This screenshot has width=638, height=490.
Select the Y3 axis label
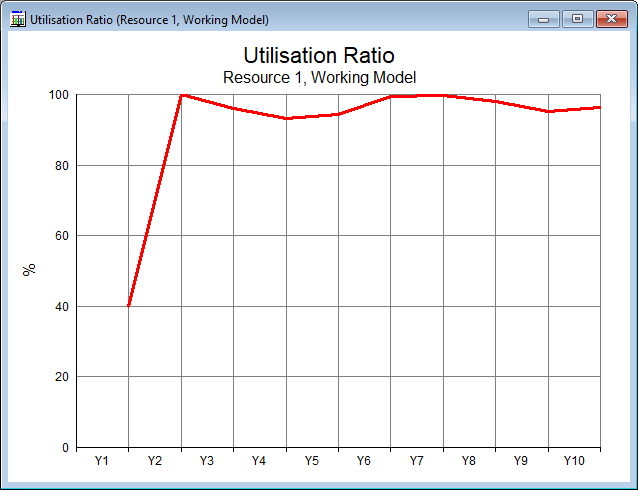pos(207,461)
